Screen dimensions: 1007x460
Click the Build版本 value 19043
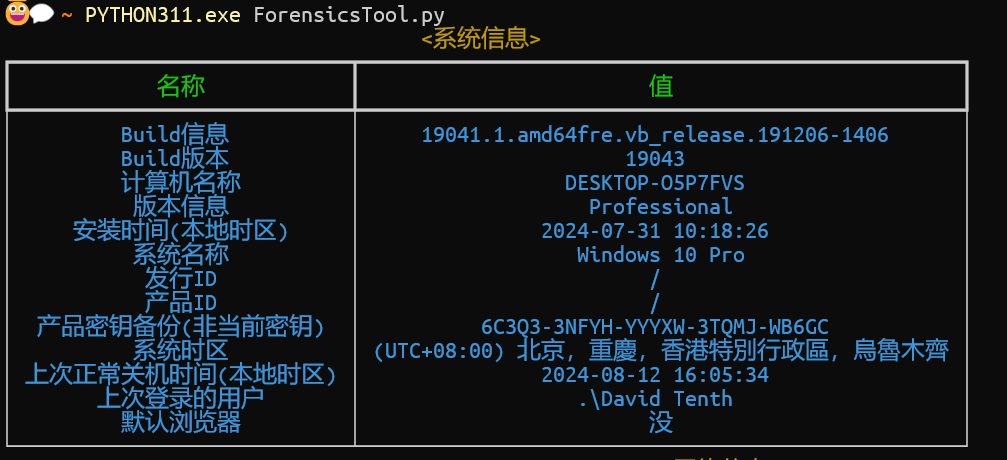click(655, 159)
